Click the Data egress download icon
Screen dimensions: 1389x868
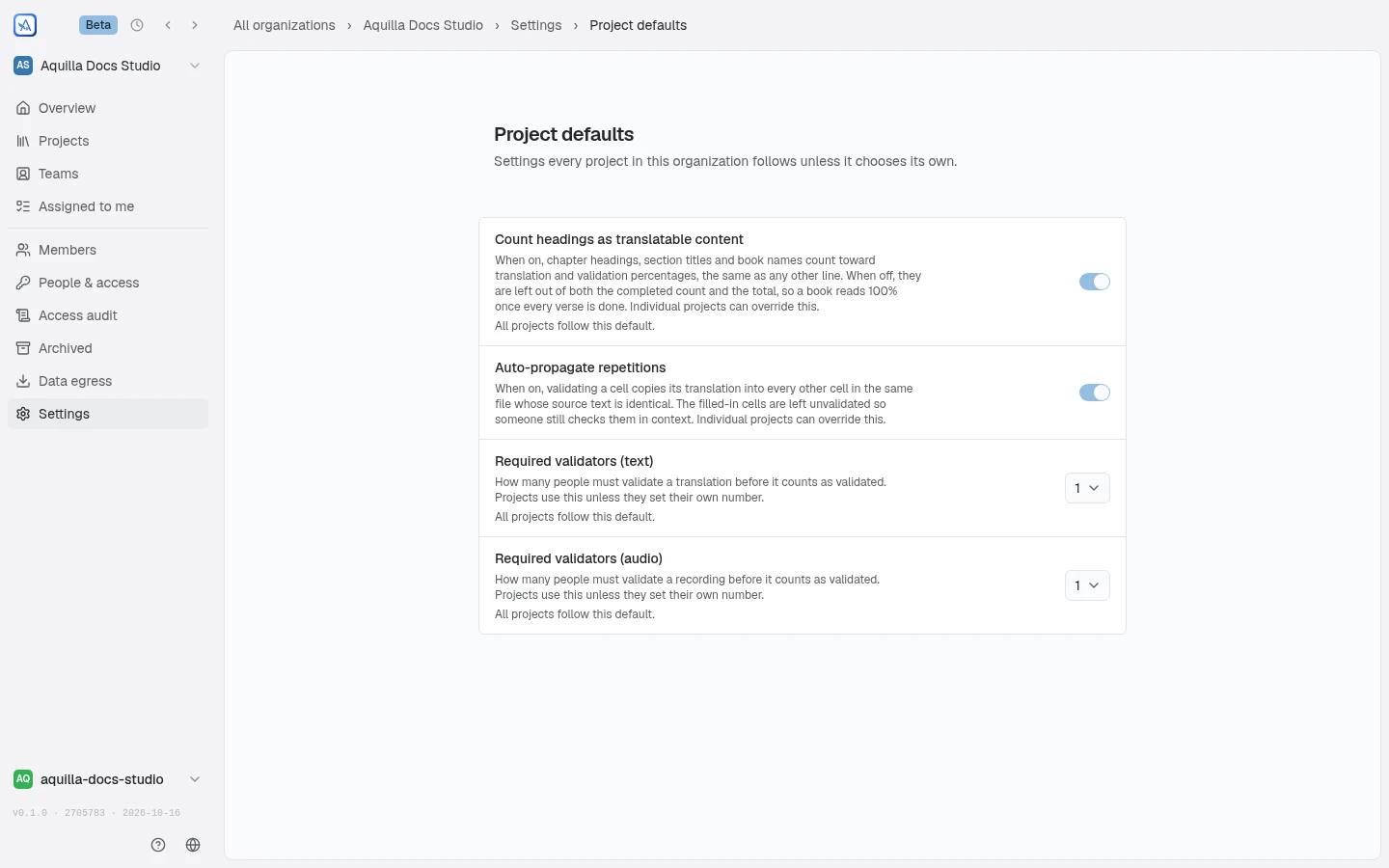coord(23,381)
